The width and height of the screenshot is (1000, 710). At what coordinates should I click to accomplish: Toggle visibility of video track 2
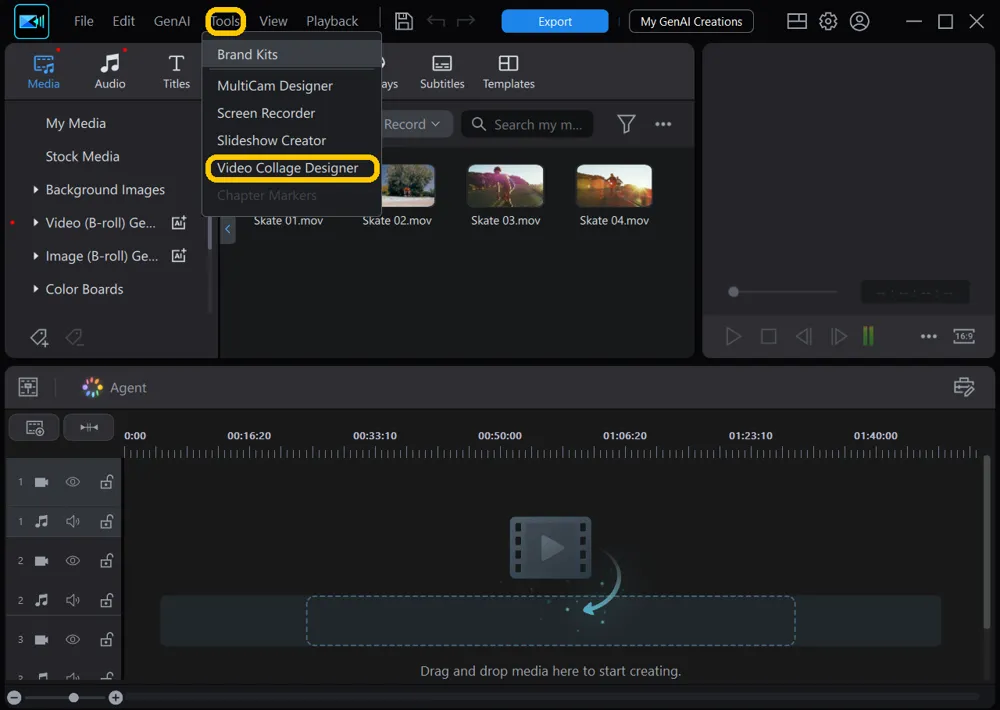point(73,561)
